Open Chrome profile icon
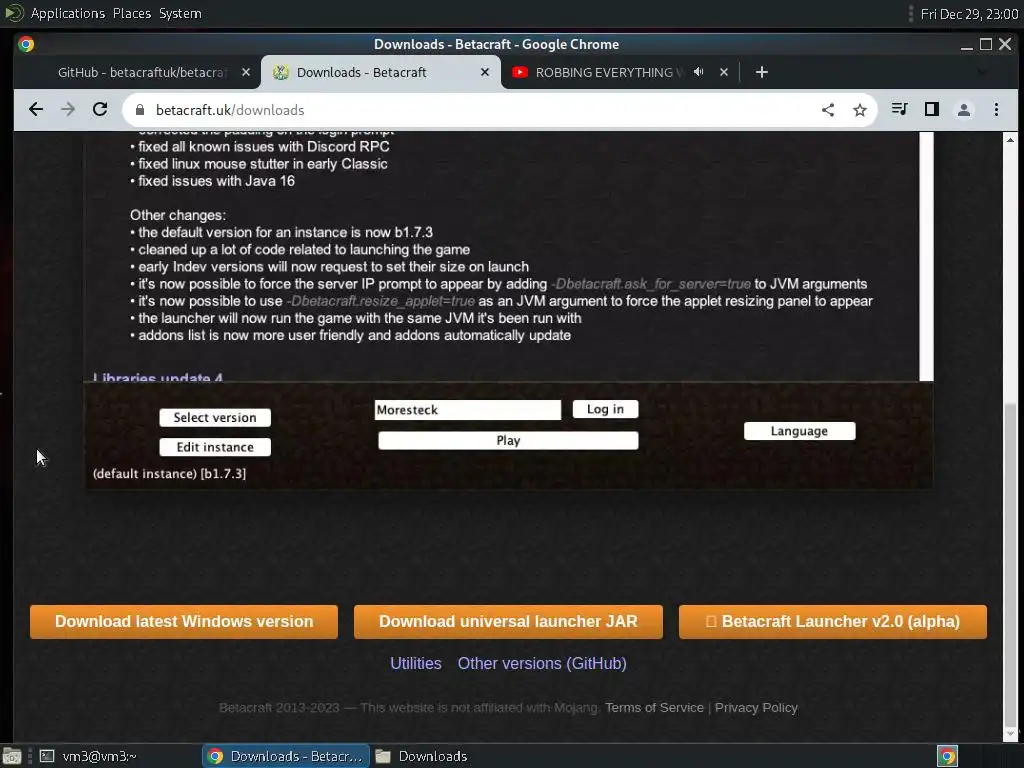 [x=964, y=110]
